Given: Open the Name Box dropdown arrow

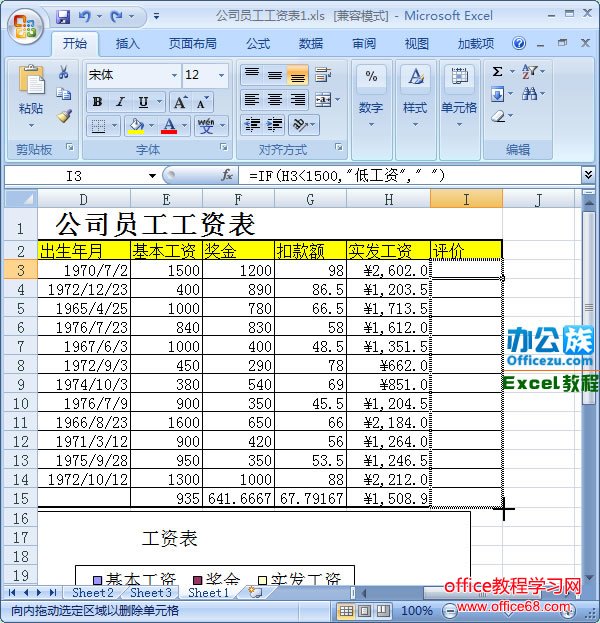Looking at the screenshot, I should click(x=152, y=176).
